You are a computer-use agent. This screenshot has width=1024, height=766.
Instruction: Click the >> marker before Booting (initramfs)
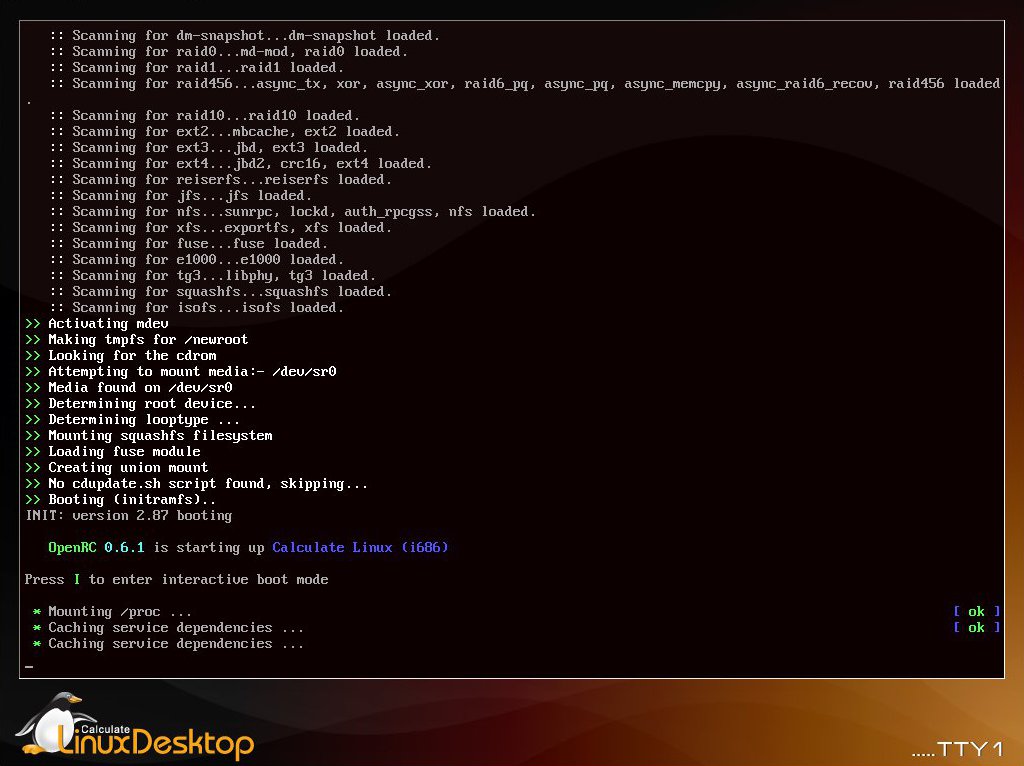point(33,500)
